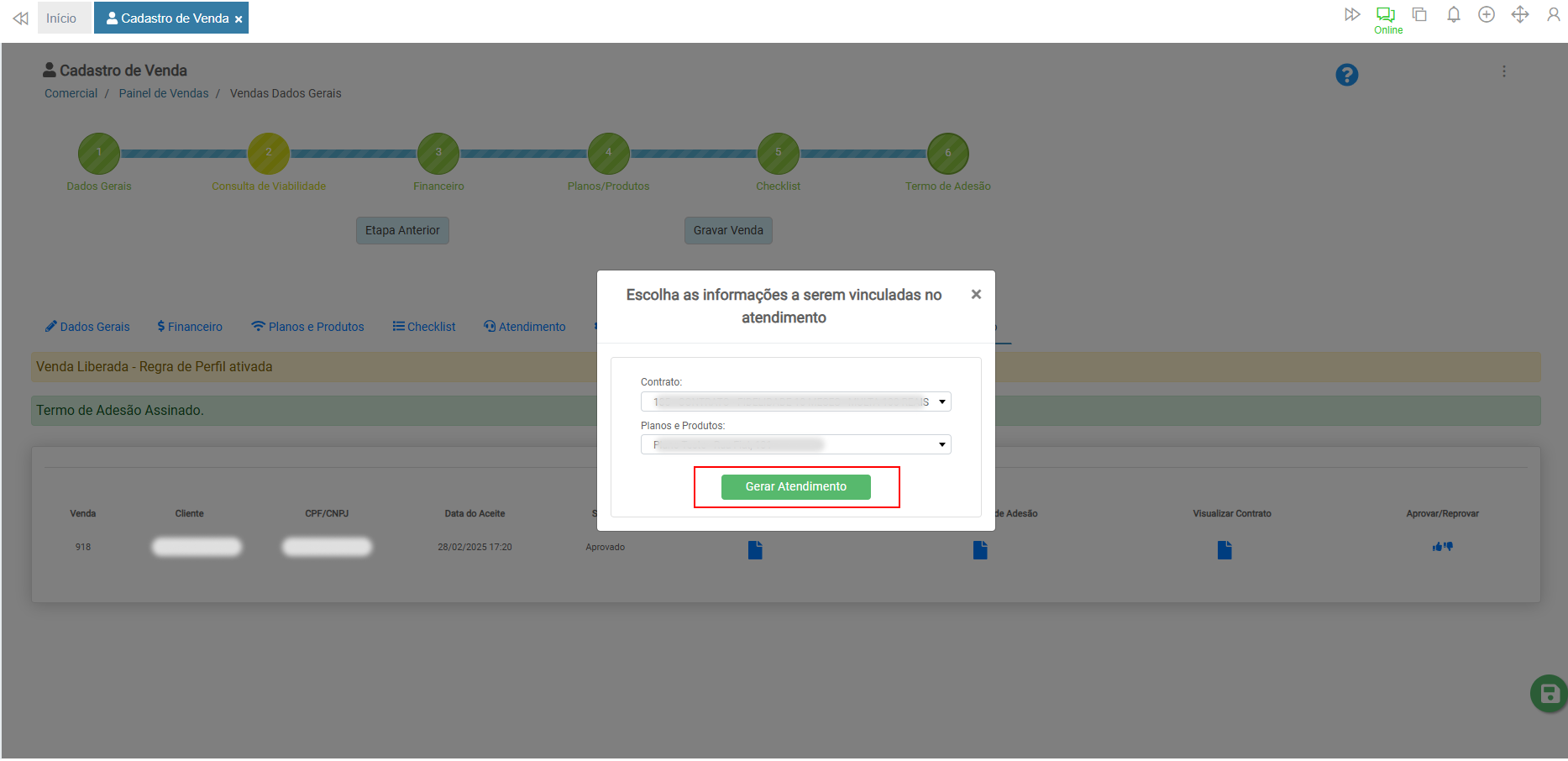
Task: Click the green Gerar Atendimento button
Action: (795, 487)
